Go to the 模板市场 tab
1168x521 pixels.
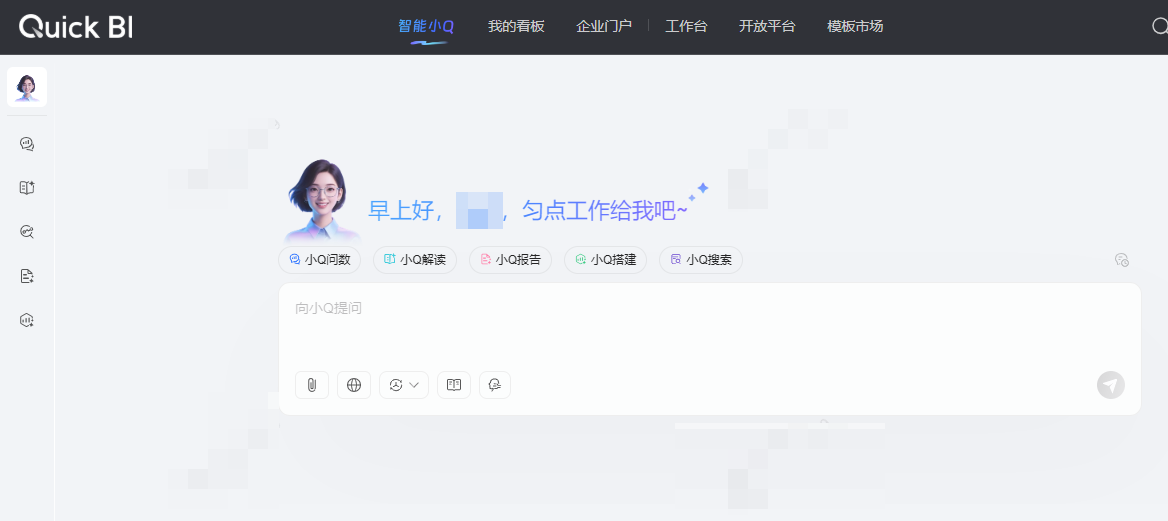(855, 27)
